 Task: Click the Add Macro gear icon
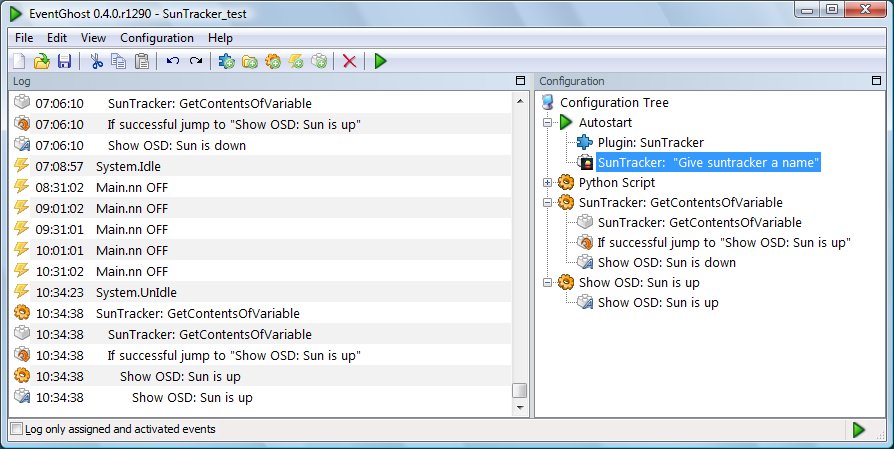click(273, 61)
